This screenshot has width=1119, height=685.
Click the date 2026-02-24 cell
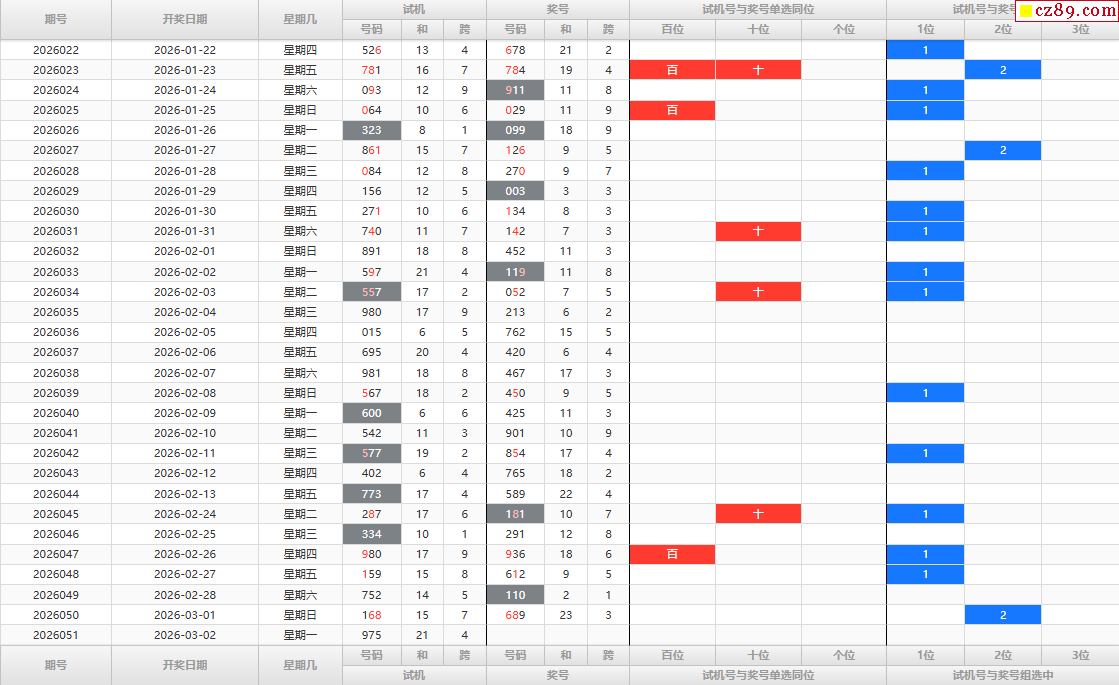[x=185, y=514]
